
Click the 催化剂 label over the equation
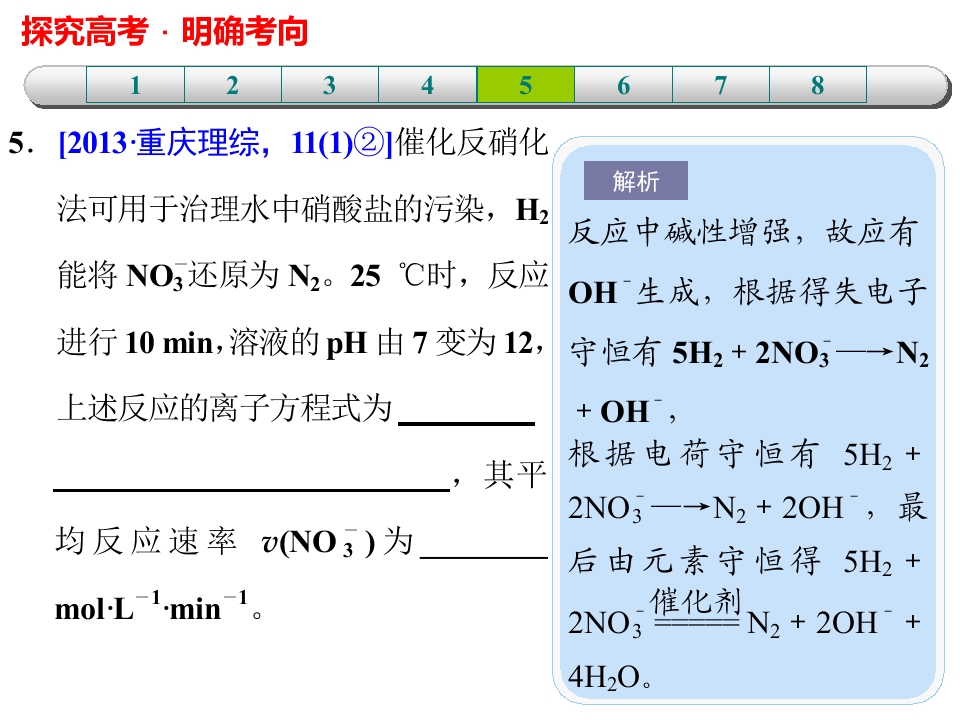click(x=696, y=601)
